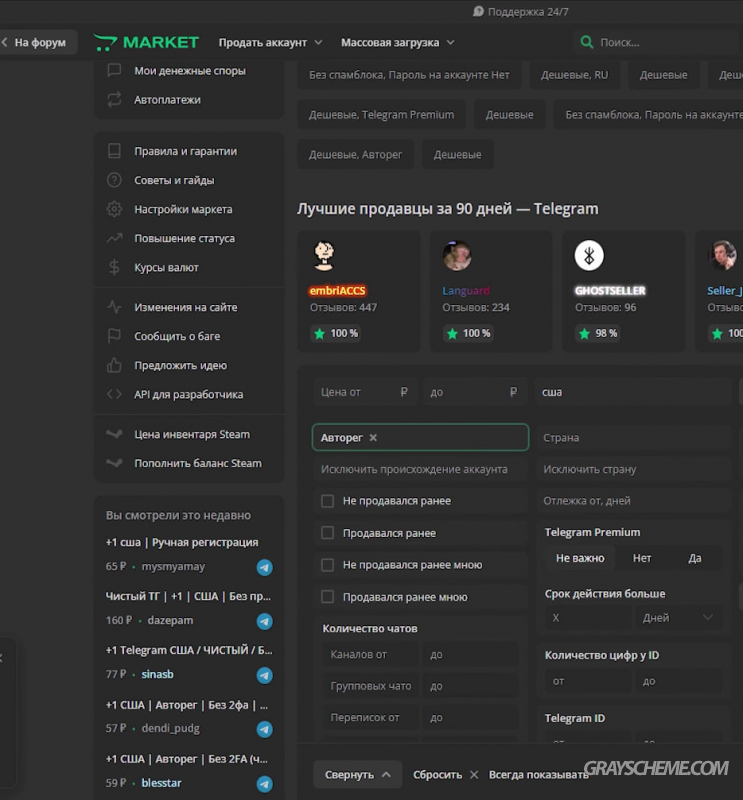Click the Пополнить баланс Steam icon
Viewport: 743px width, 800px height.
(x=114, y=463)
